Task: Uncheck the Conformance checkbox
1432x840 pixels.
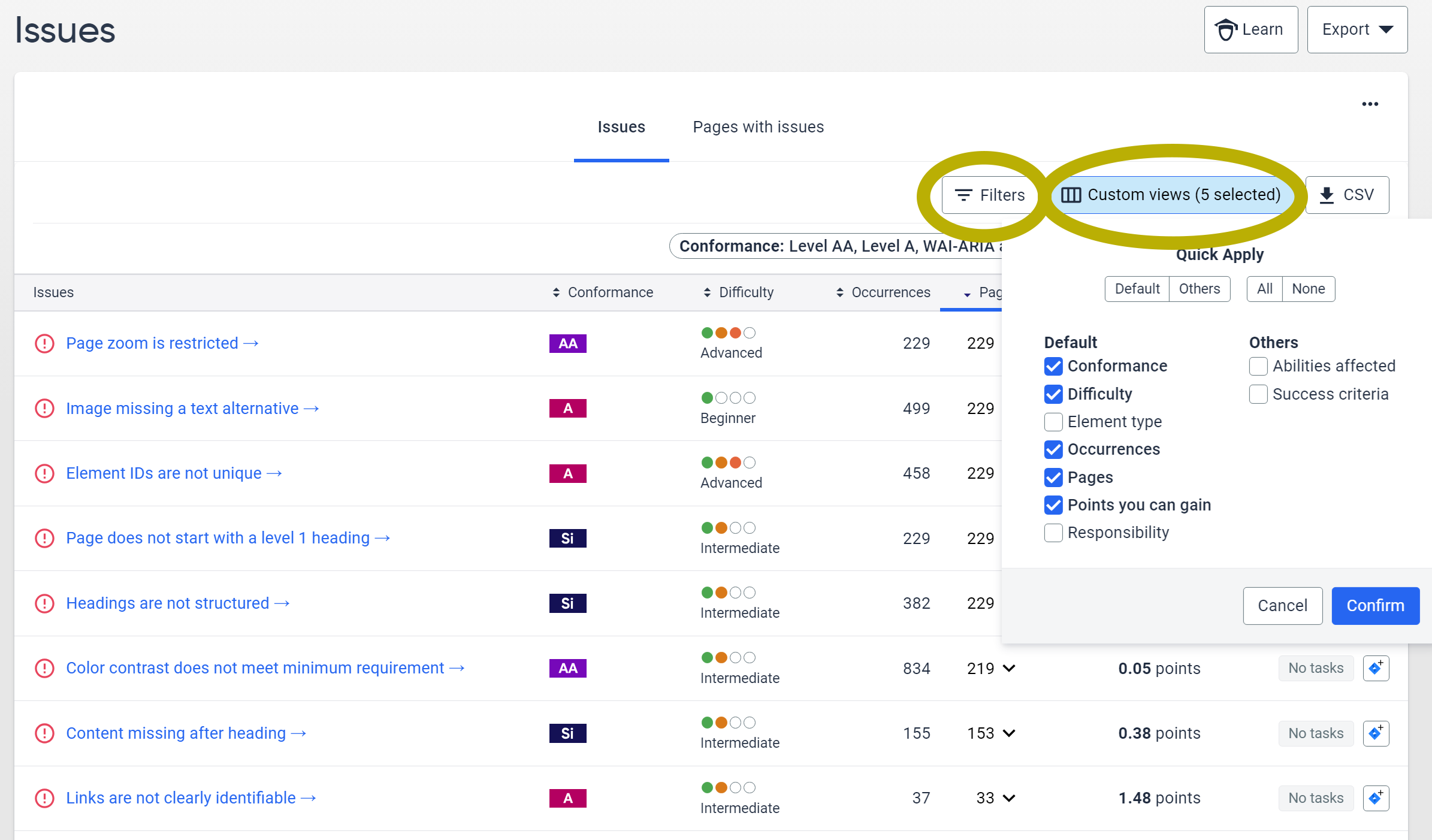Action: (1053, 366)
